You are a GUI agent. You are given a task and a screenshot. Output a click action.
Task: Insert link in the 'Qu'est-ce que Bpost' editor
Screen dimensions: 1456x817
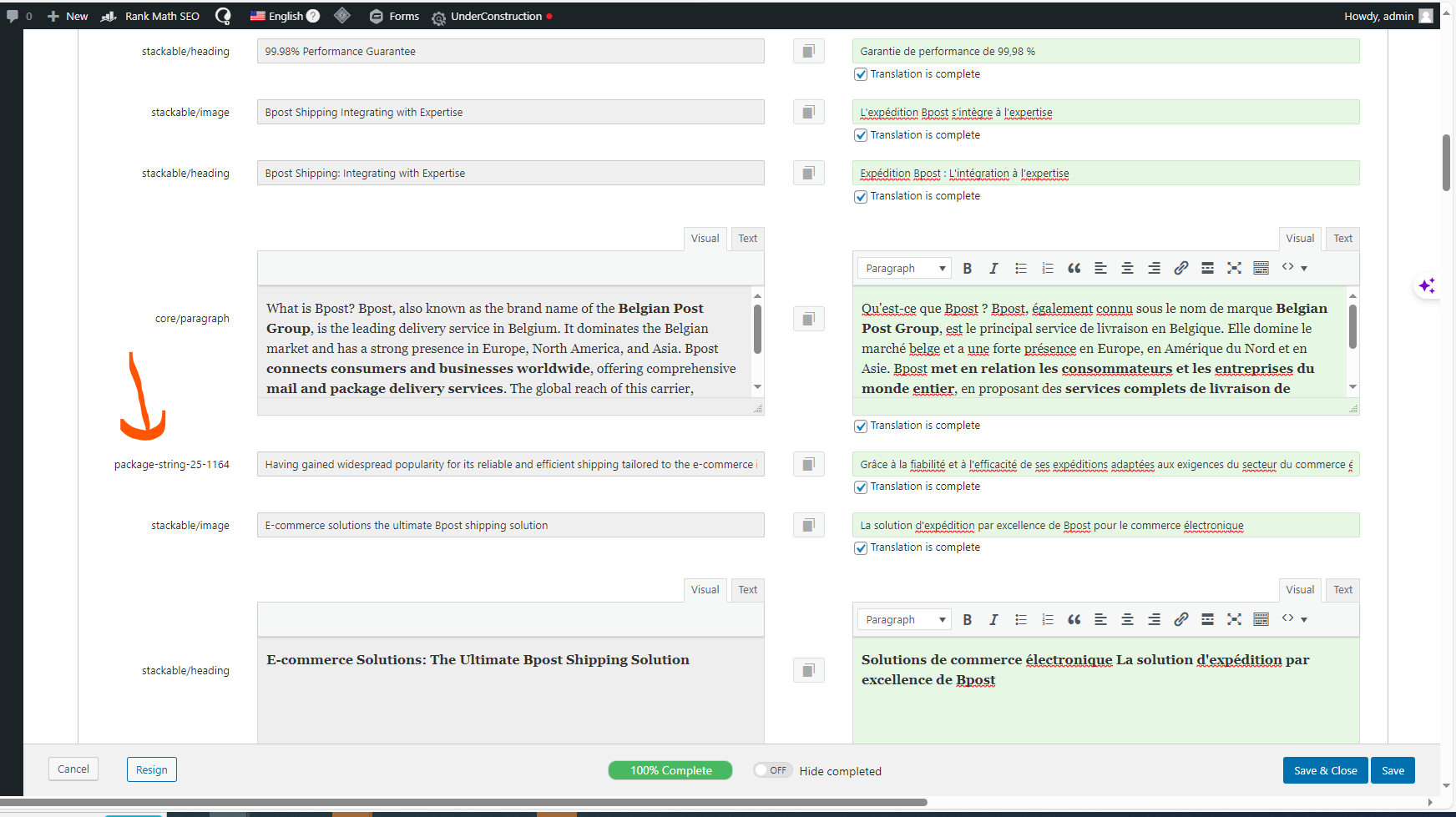1180,268
